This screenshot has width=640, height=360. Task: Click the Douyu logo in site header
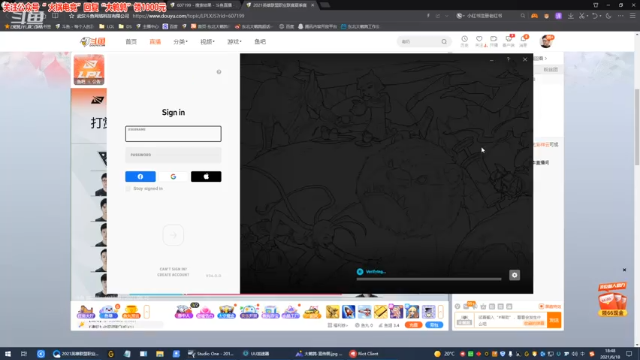point(93,42)
